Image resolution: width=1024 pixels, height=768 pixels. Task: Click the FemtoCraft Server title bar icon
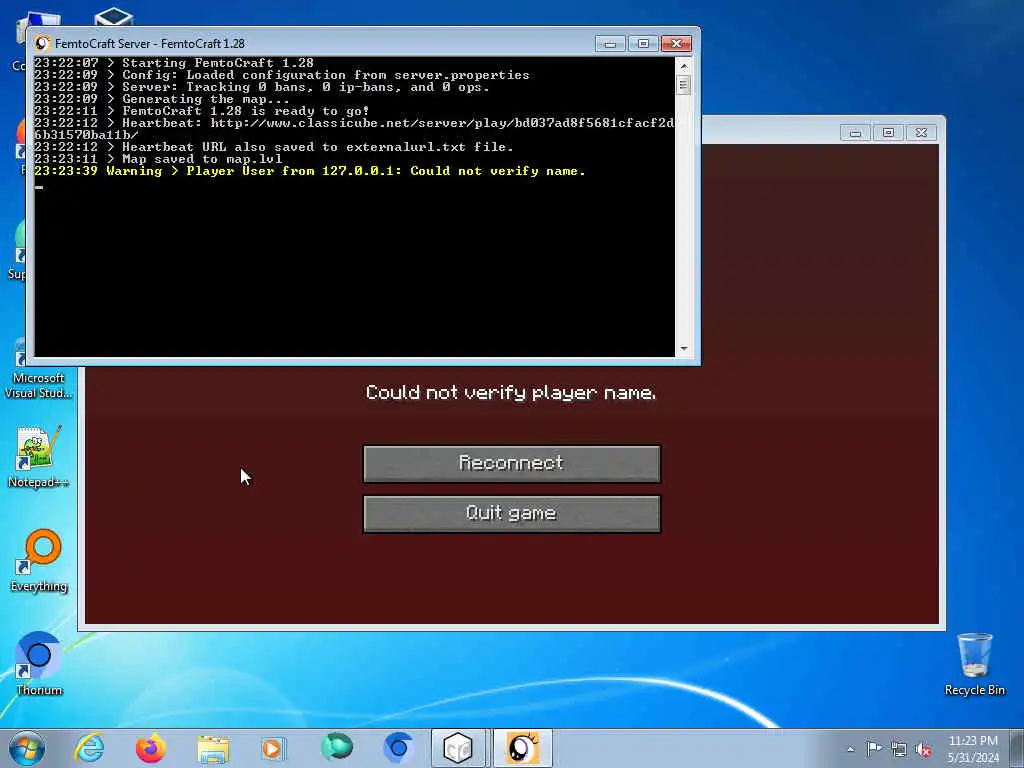[42, 44]
